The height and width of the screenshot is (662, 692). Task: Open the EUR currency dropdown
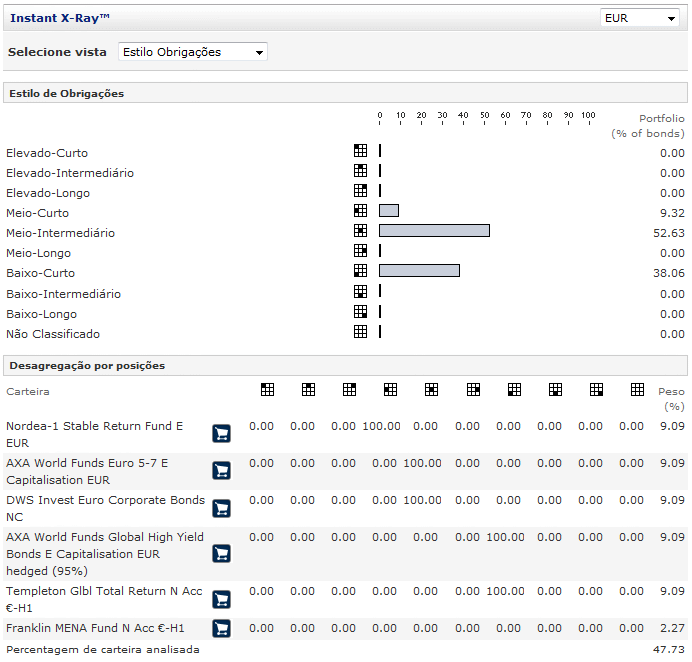[x=639, y=18]
